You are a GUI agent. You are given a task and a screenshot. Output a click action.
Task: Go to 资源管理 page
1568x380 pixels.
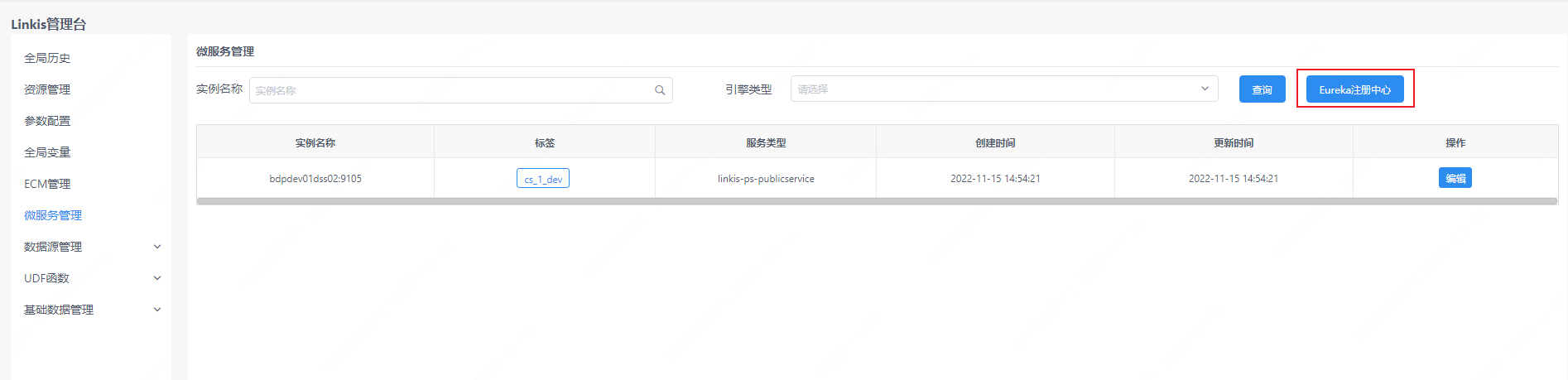click(47, 89)
